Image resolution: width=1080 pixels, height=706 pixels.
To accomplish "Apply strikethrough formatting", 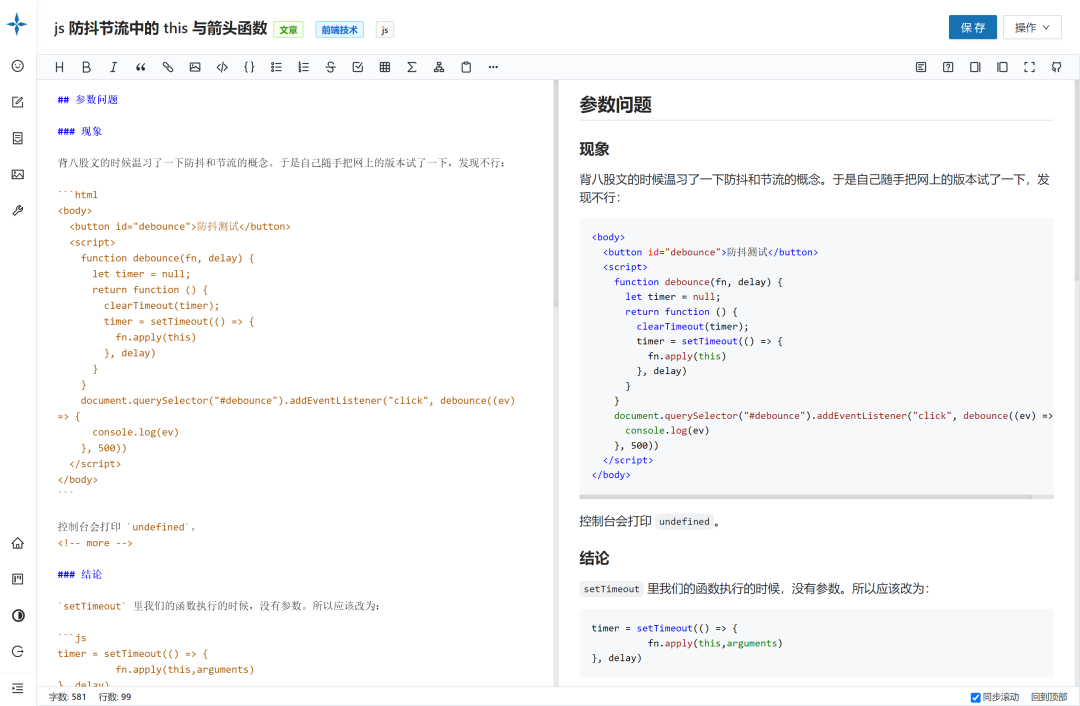I will tap(331, 67).
